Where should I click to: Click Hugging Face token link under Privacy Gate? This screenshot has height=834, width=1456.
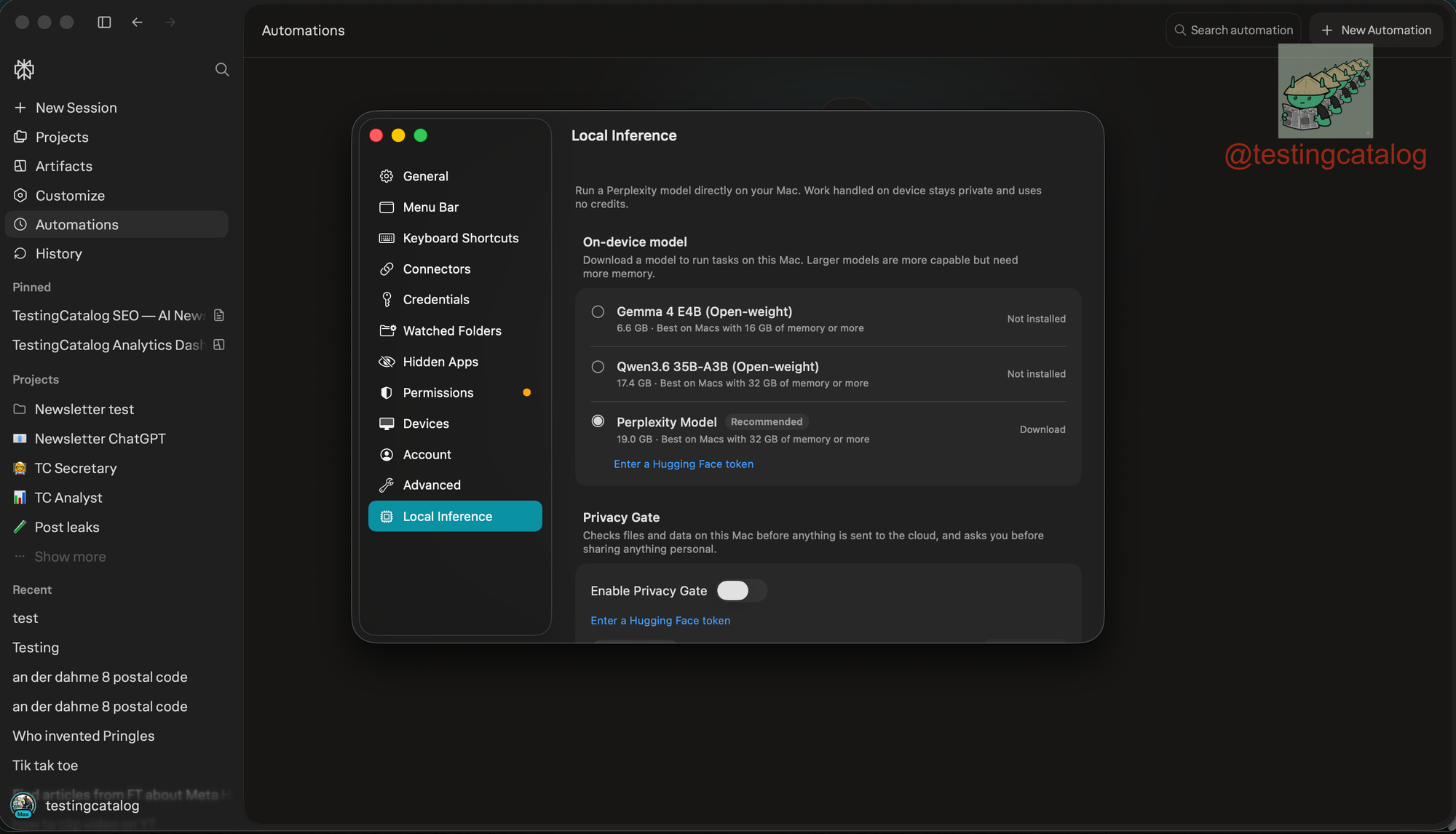[660, 621]
